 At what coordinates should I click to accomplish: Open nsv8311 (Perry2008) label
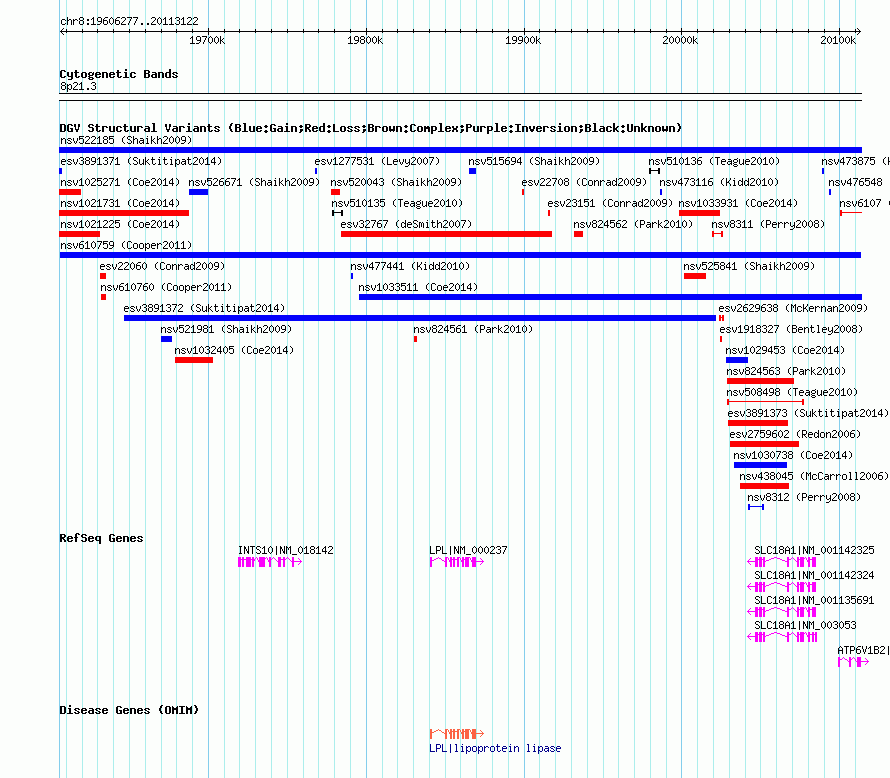pyautogui.click(x=768, y=224)
